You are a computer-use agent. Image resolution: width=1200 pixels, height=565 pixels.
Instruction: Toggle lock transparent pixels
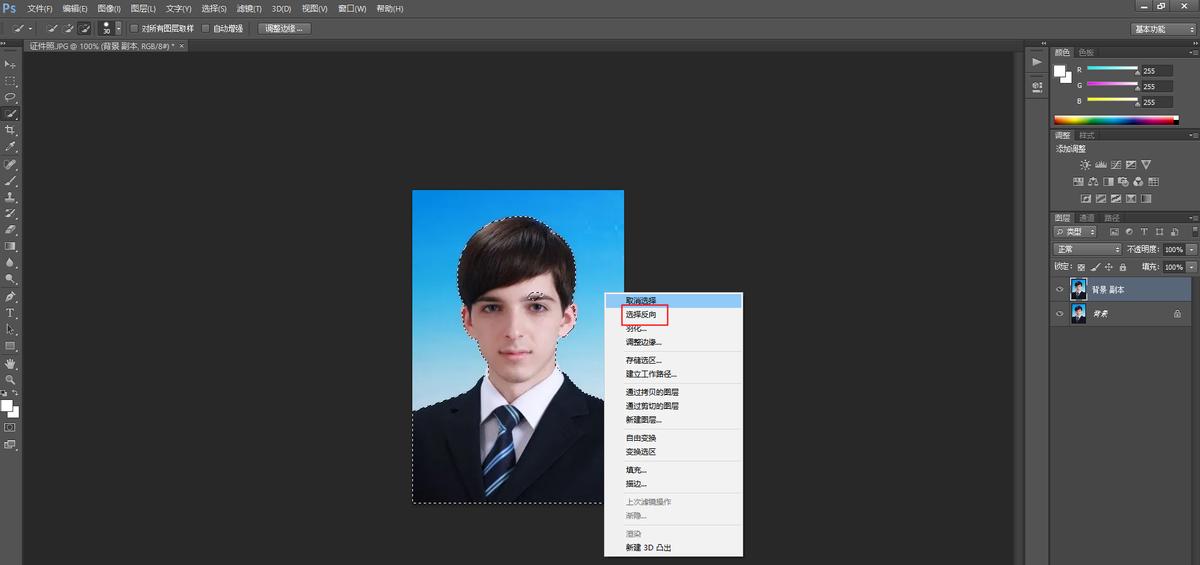1081,267
